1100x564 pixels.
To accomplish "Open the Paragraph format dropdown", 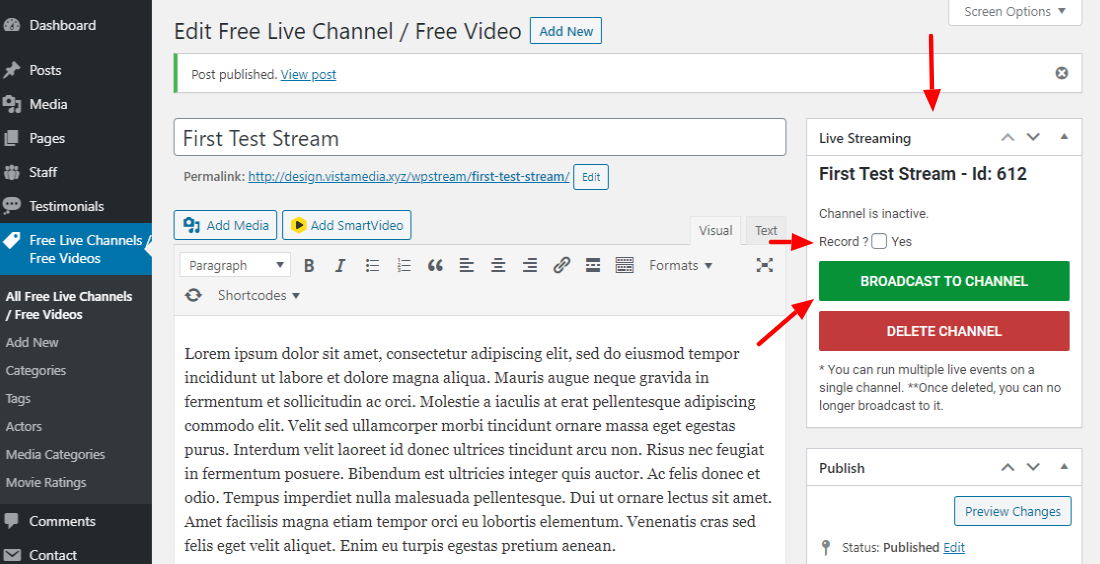I will [236, 265].
